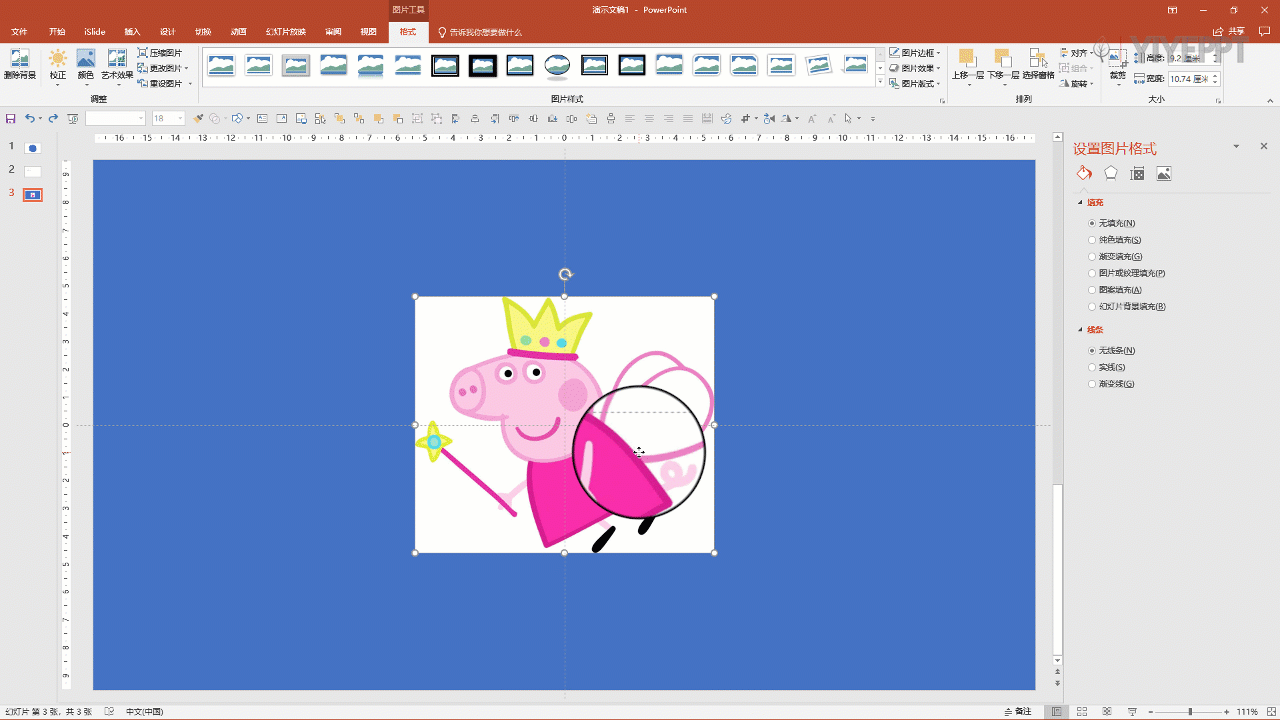Viewport: 1280px width, 720px height.
Task: Click the zoom slider in status bar
Action: [1190, 712]
